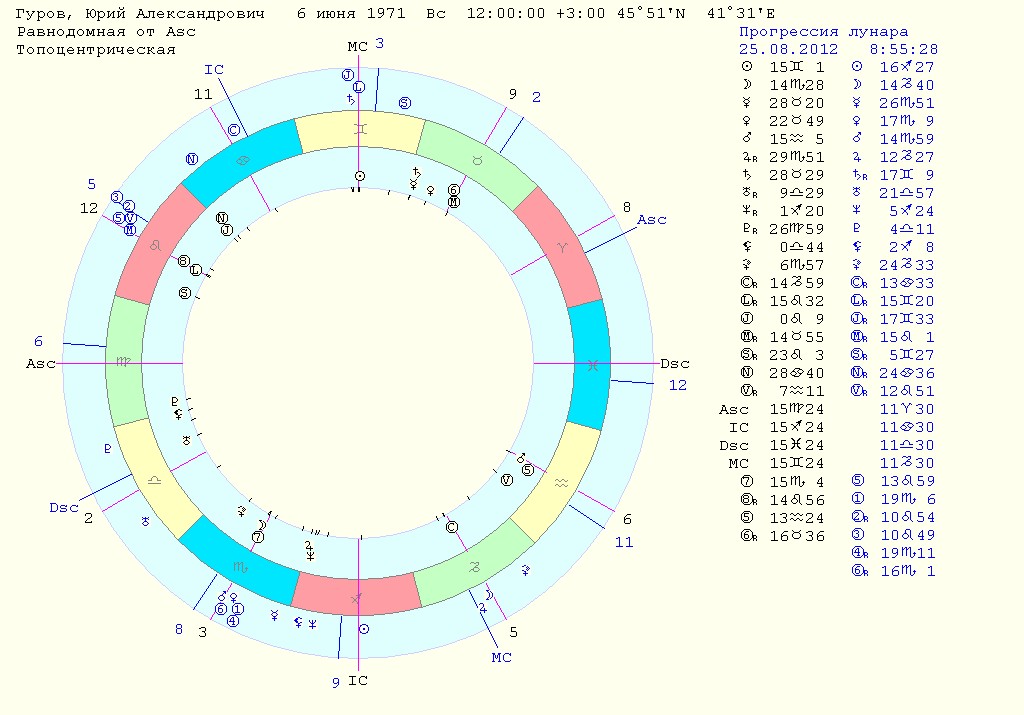Click the 'IC' row label in the positions table
Image resolution: width=1024 pixels, height=715 pixels.
[x=739, y=427]
